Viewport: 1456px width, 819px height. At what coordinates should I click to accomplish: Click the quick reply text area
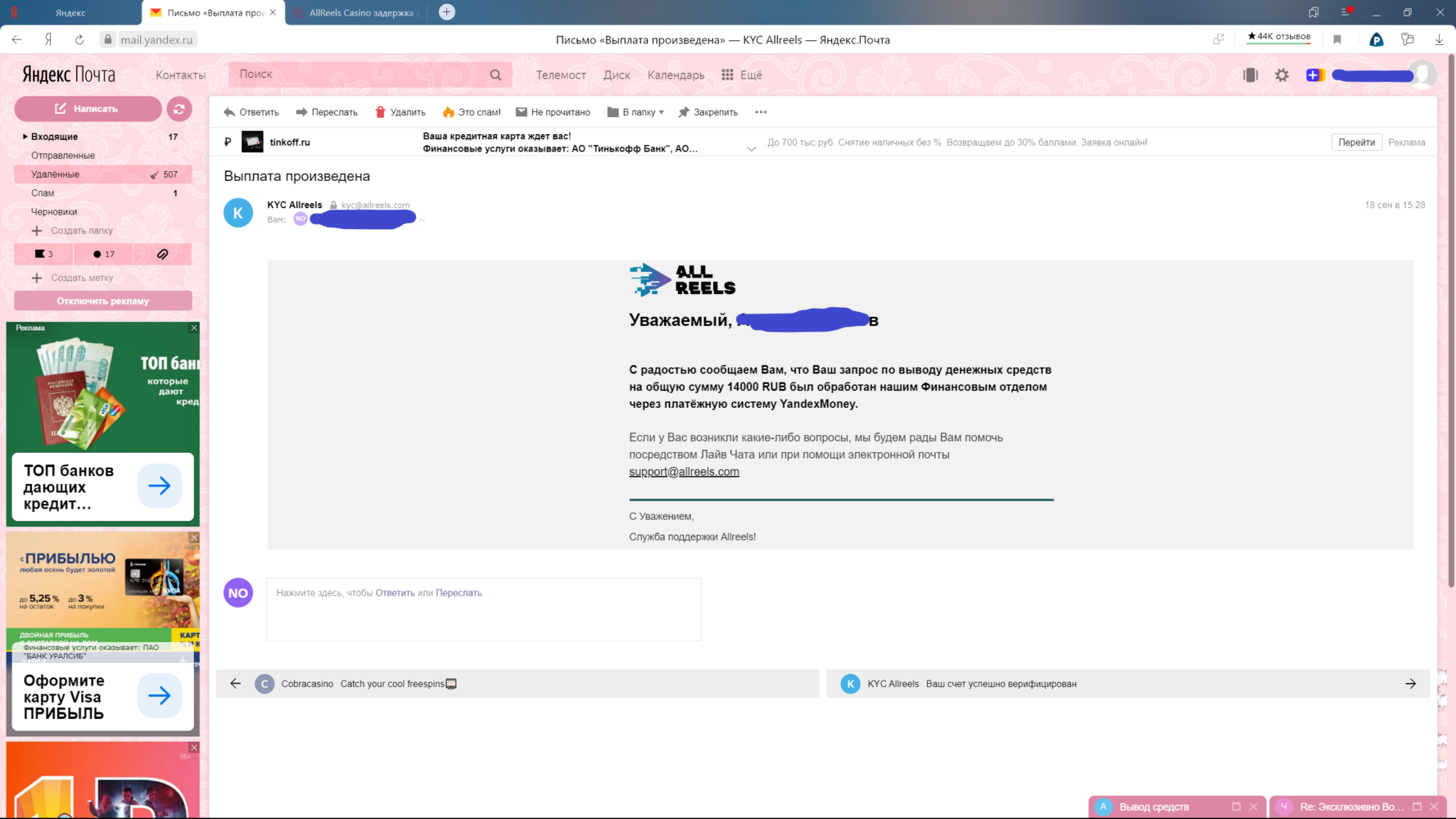tap(483, 609)
